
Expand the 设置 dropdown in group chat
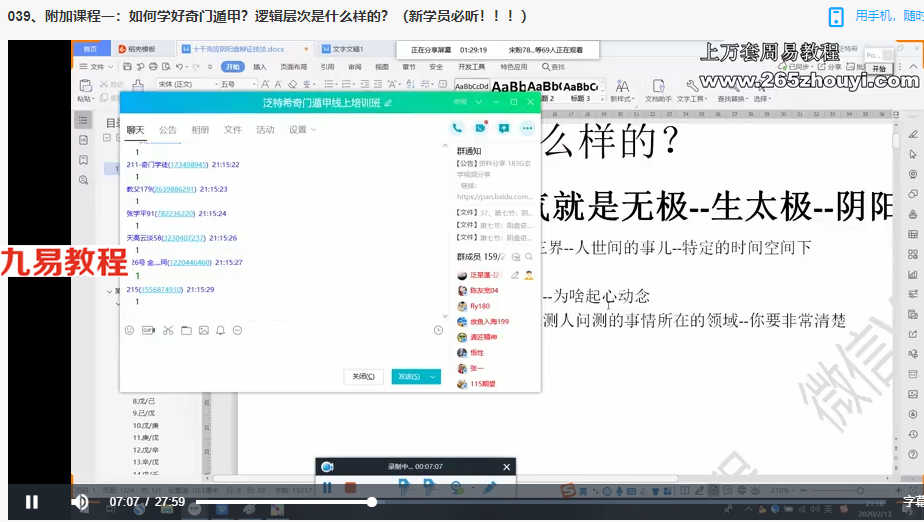[x=302, y=130]
